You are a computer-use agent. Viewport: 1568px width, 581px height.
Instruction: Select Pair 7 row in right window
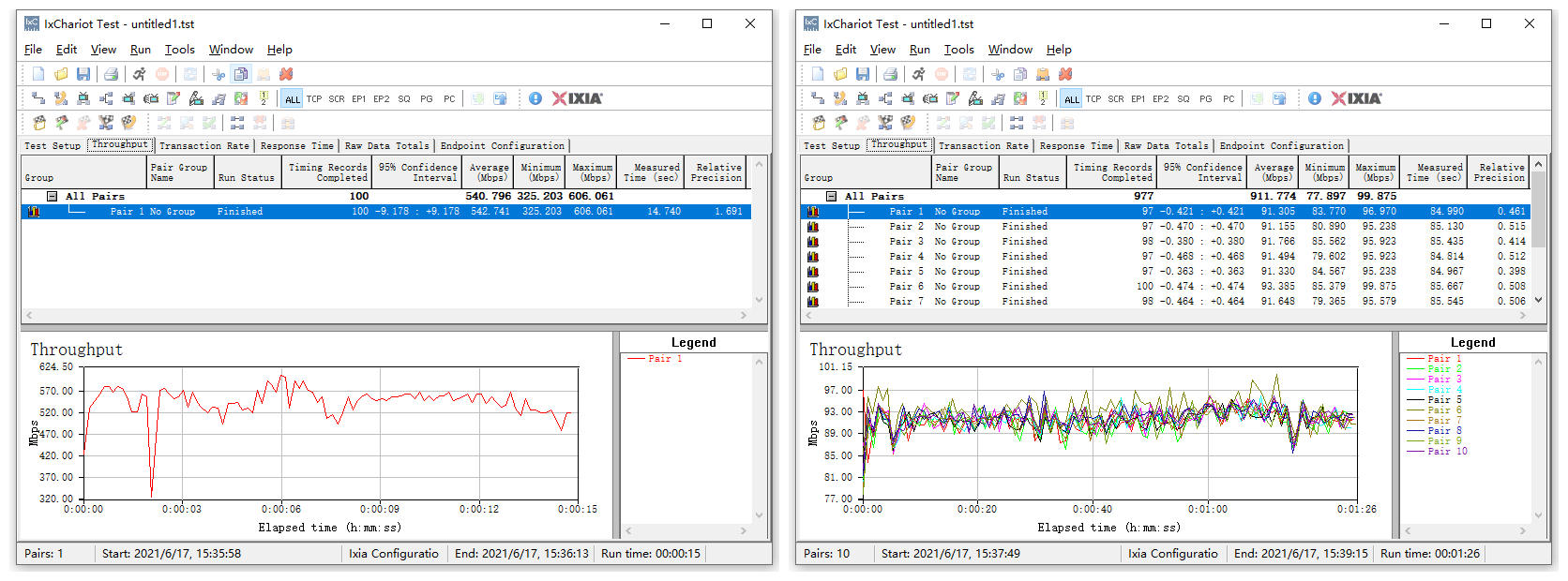pyautogui.click(x=1165, y=302)
